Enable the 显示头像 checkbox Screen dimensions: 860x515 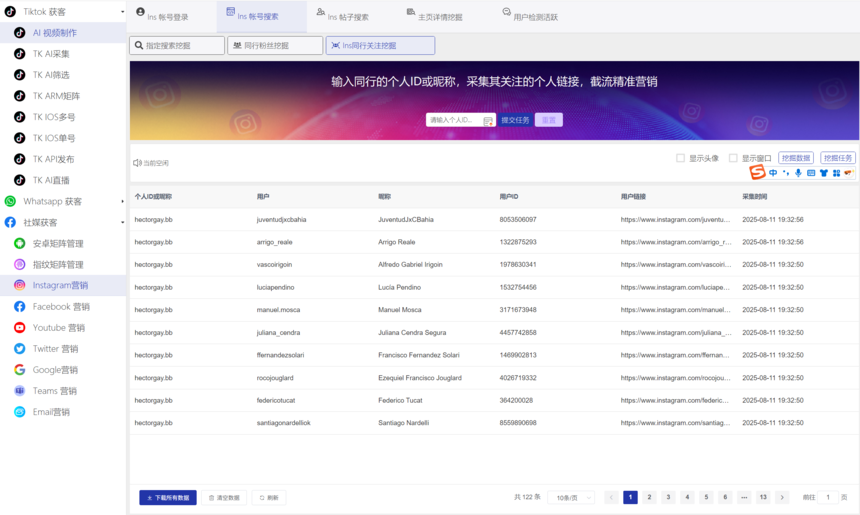pyautogui.click(x=681, y=158)
